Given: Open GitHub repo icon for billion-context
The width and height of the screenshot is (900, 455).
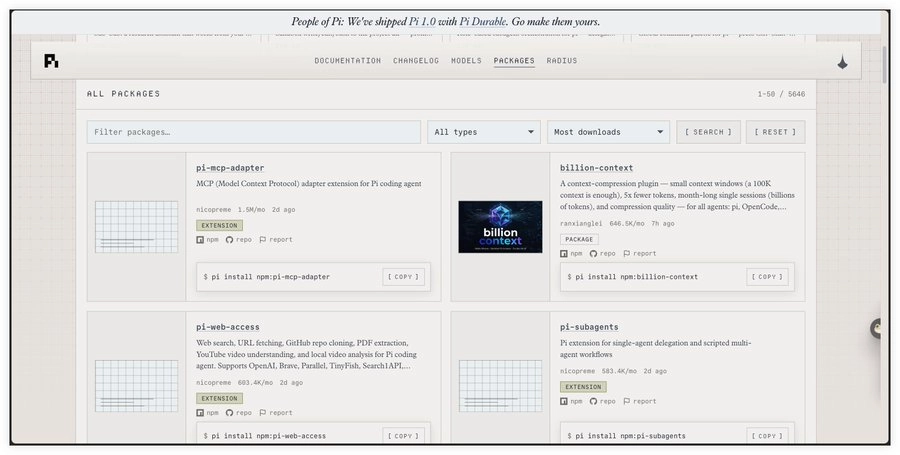Looking at the screenshot, I should coord(593,254).
